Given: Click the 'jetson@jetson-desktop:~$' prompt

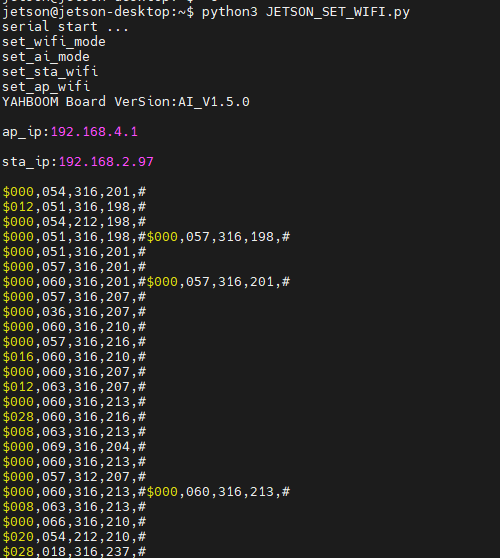Looking at the screenshot, I should pos(98,12).
